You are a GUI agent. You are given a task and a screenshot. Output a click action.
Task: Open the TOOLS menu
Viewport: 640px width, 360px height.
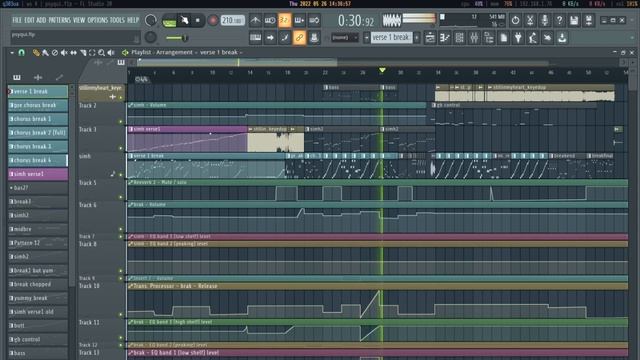coord(118,20)
